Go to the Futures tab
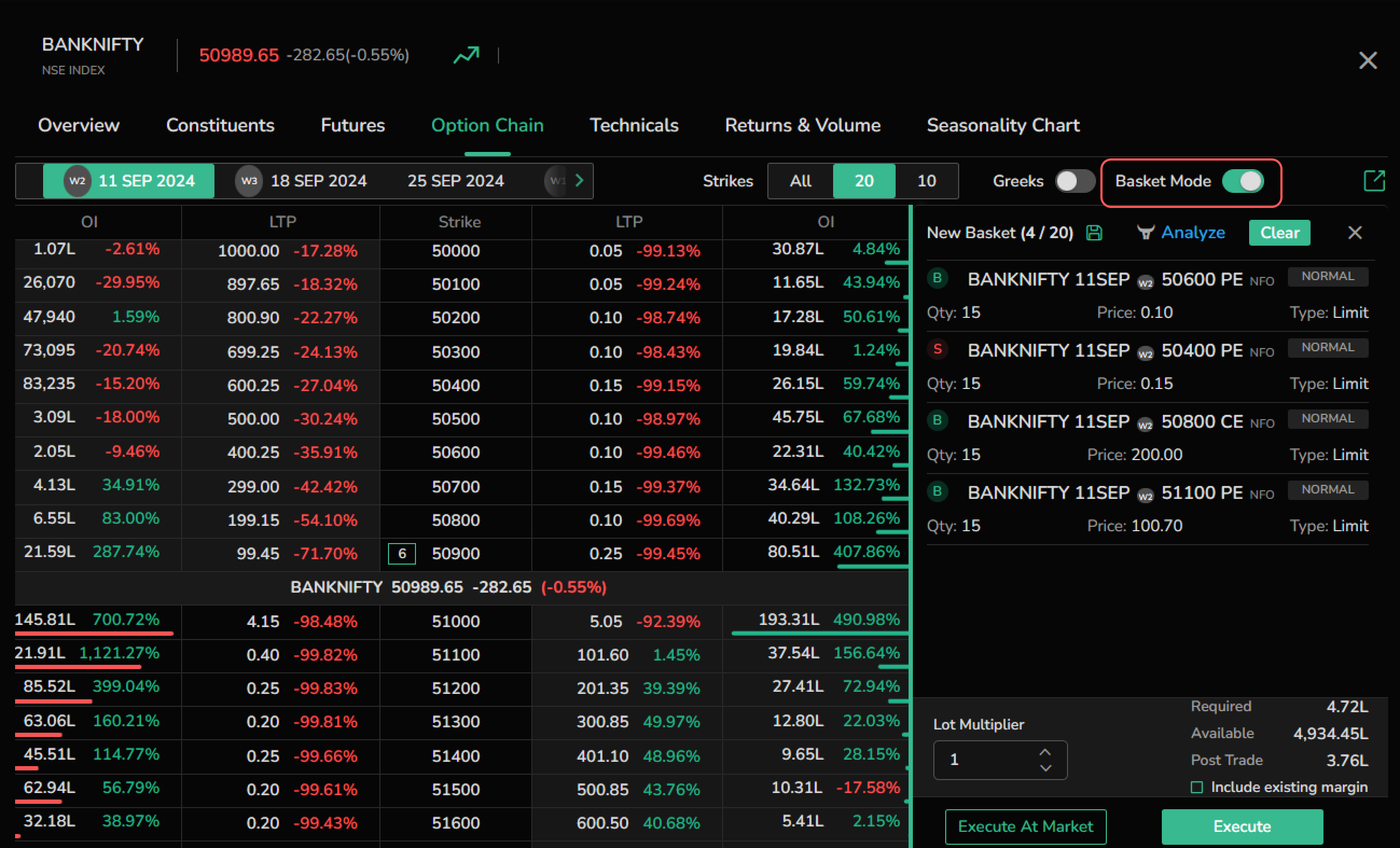 (x=352, y=125)
